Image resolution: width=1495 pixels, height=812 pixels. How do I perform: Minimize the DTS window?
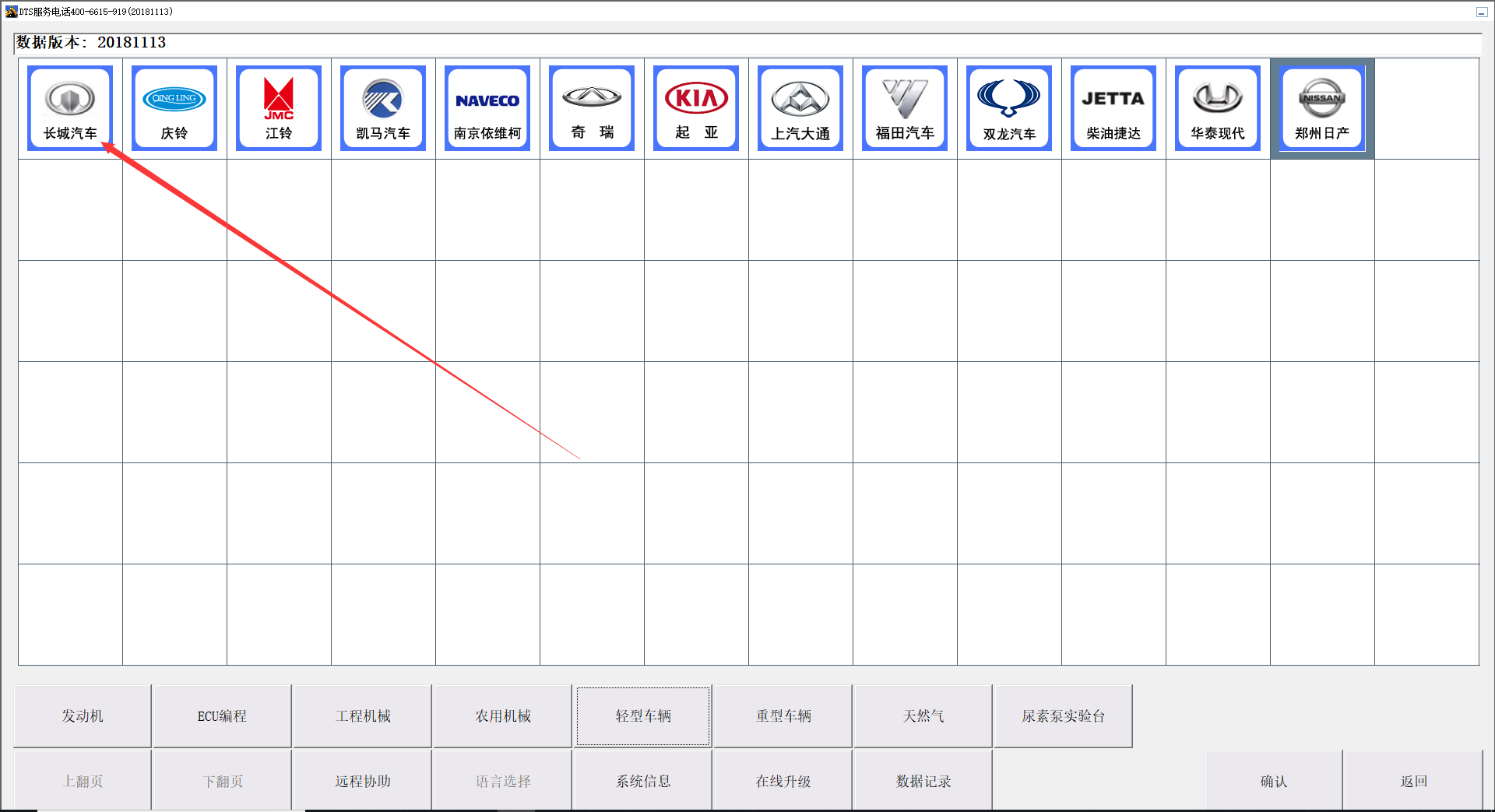[1481, 12]
